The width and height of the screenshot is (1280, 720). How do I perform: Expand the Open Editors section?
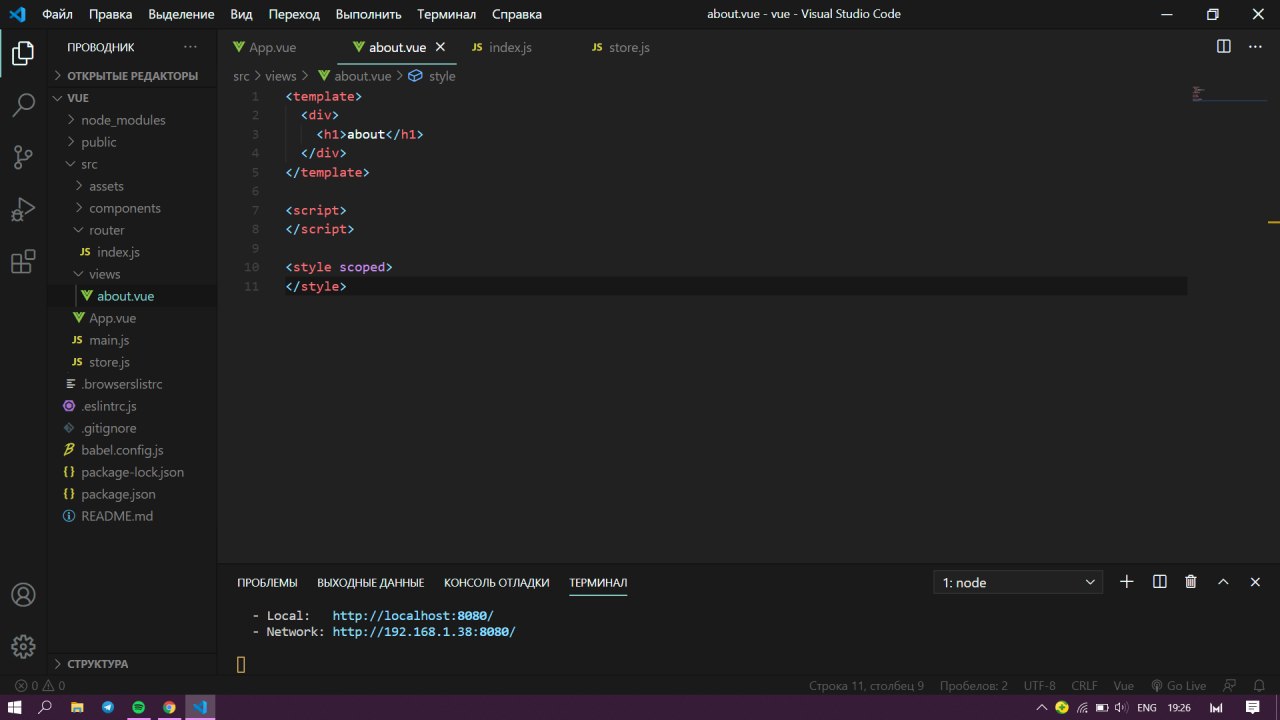coord(132,75)
